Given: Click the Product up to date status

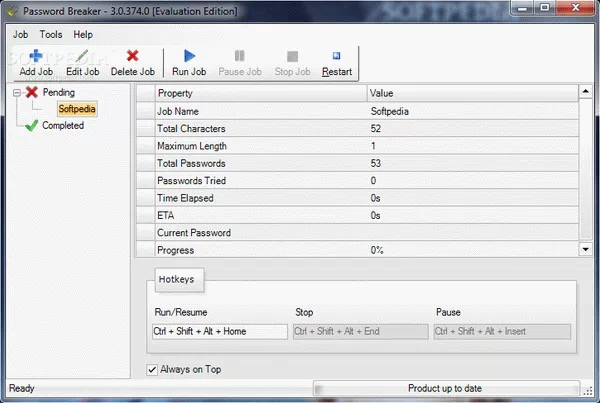Looking at the screenshot, I should (445, 388).
